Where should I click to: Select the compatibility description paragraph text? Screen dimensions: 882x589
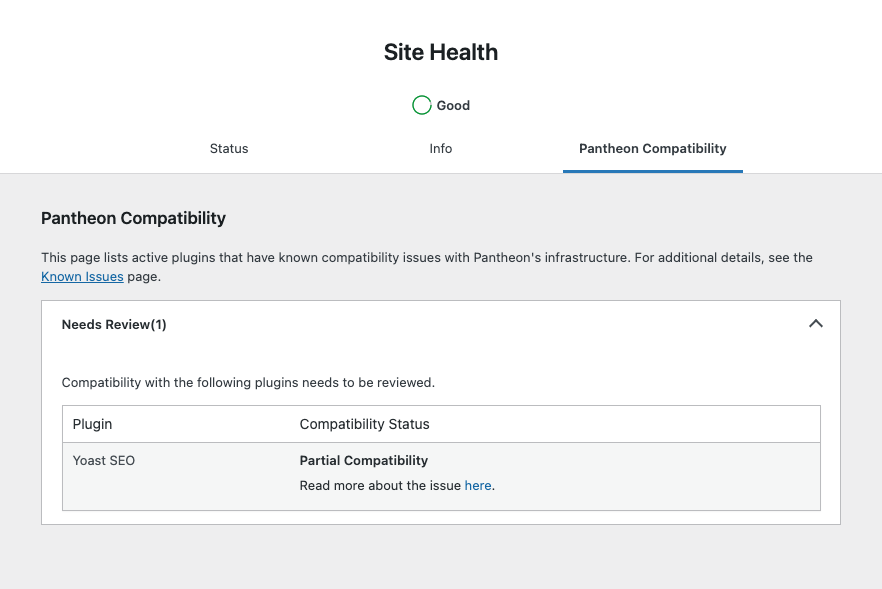tap(425, 257)
